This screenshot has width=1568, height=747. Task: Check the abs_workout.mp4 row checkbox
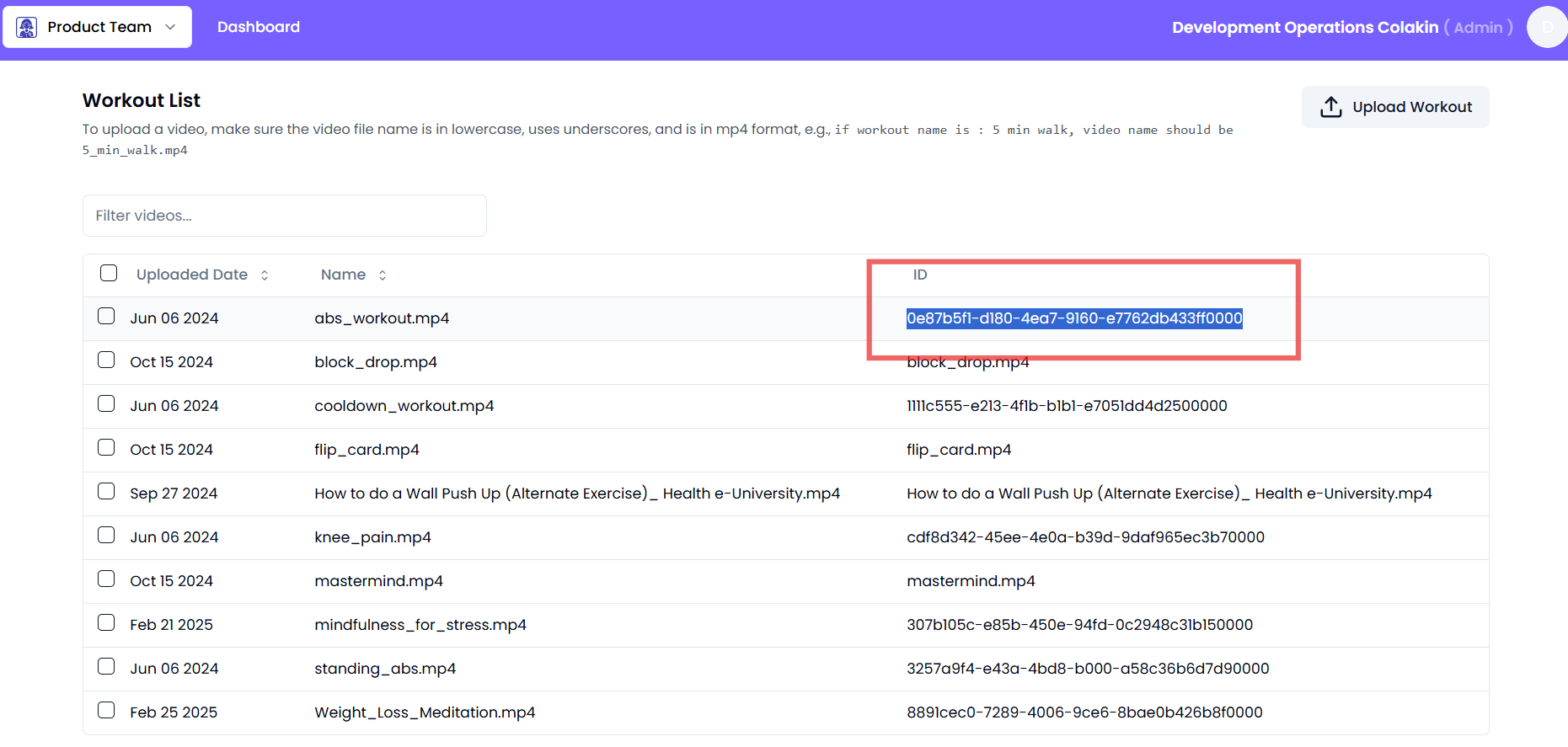click(106, 317)
